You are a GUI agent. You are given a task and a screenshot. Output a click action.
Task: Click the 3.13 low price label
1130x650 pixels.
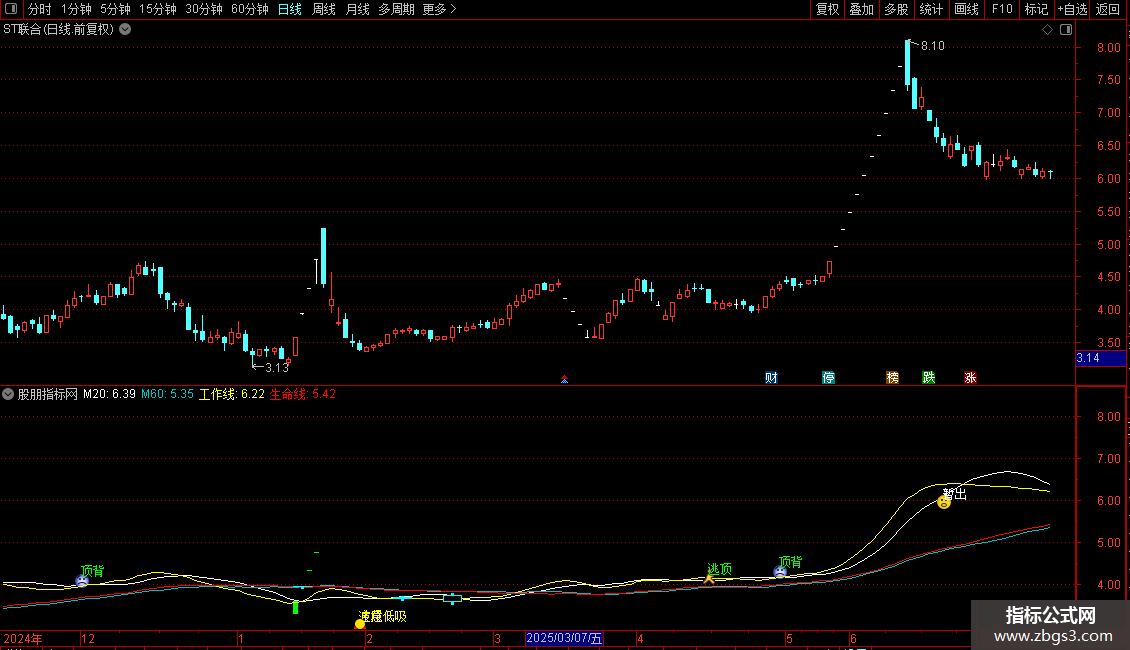[x=277, y=368]
